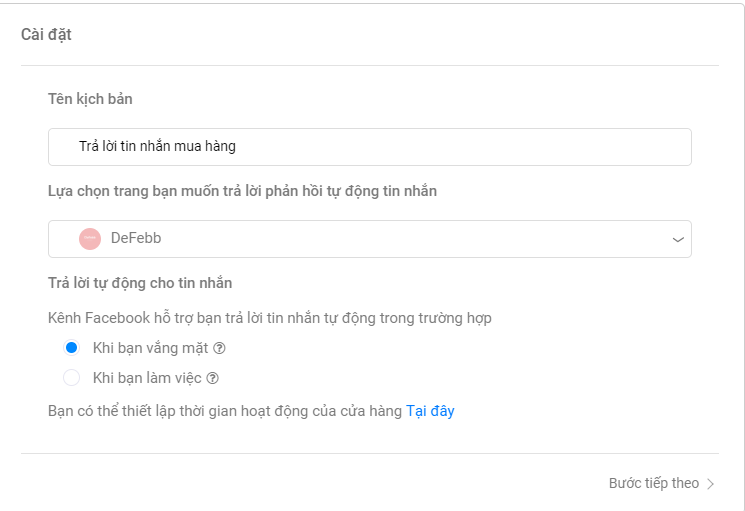745x511 pixels.
Task: Focus the "Tên kịch bản" text field
Action: (x=370, y=147)
